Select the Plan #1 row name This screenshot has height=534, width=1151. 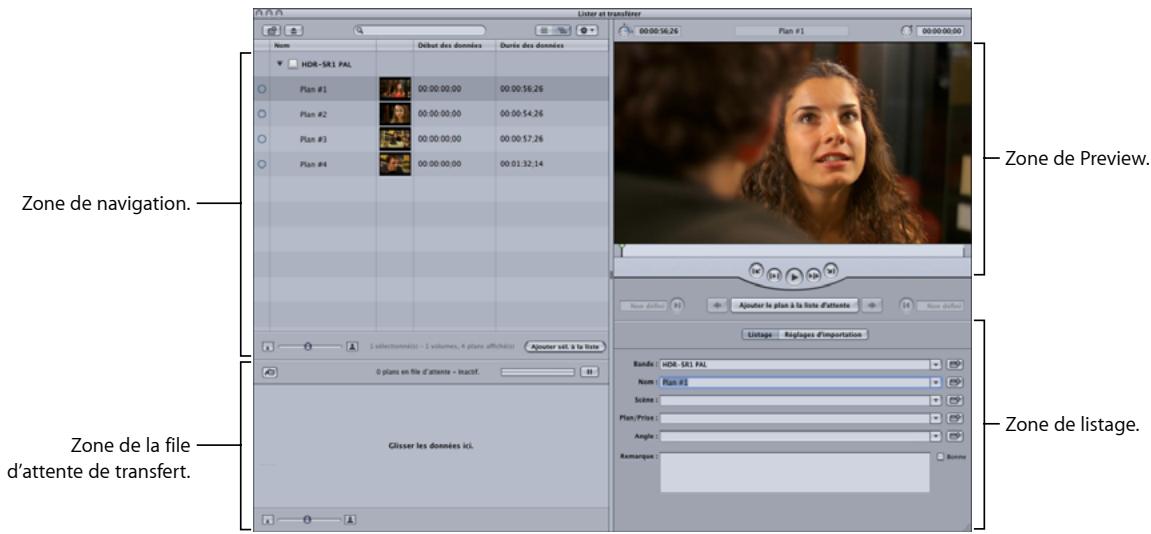click(x=313, y=90)
